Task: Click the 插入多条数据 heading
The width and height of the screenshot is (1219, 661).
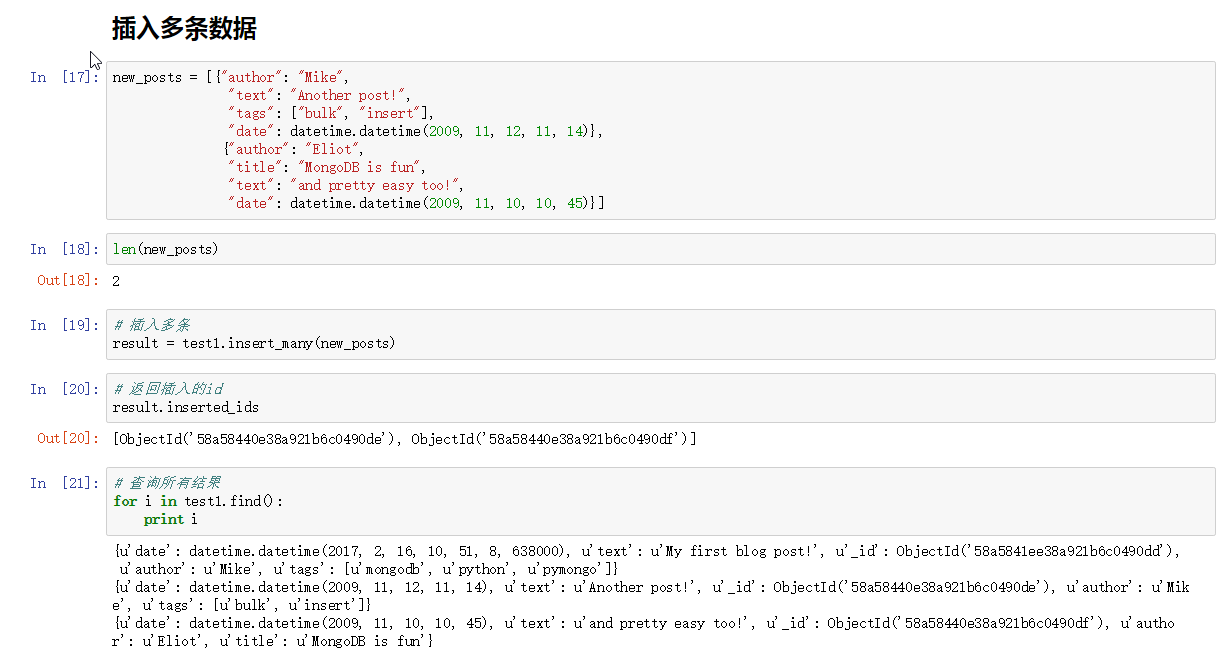Action: (x=184, y=30)
